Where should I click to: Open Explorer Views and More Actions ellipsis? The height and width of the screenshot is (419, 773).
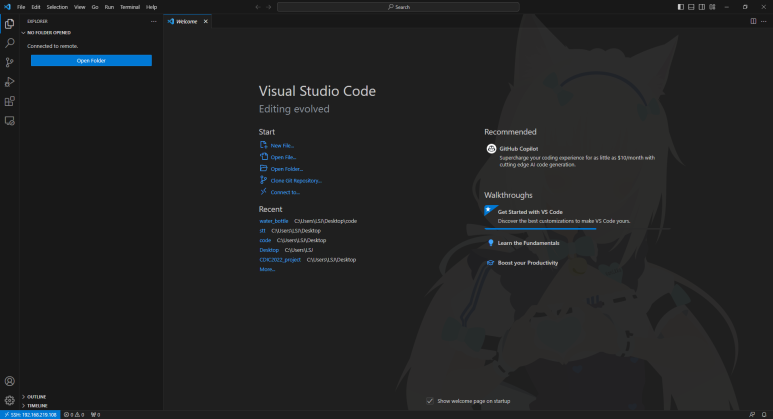(x=153, y=21)
